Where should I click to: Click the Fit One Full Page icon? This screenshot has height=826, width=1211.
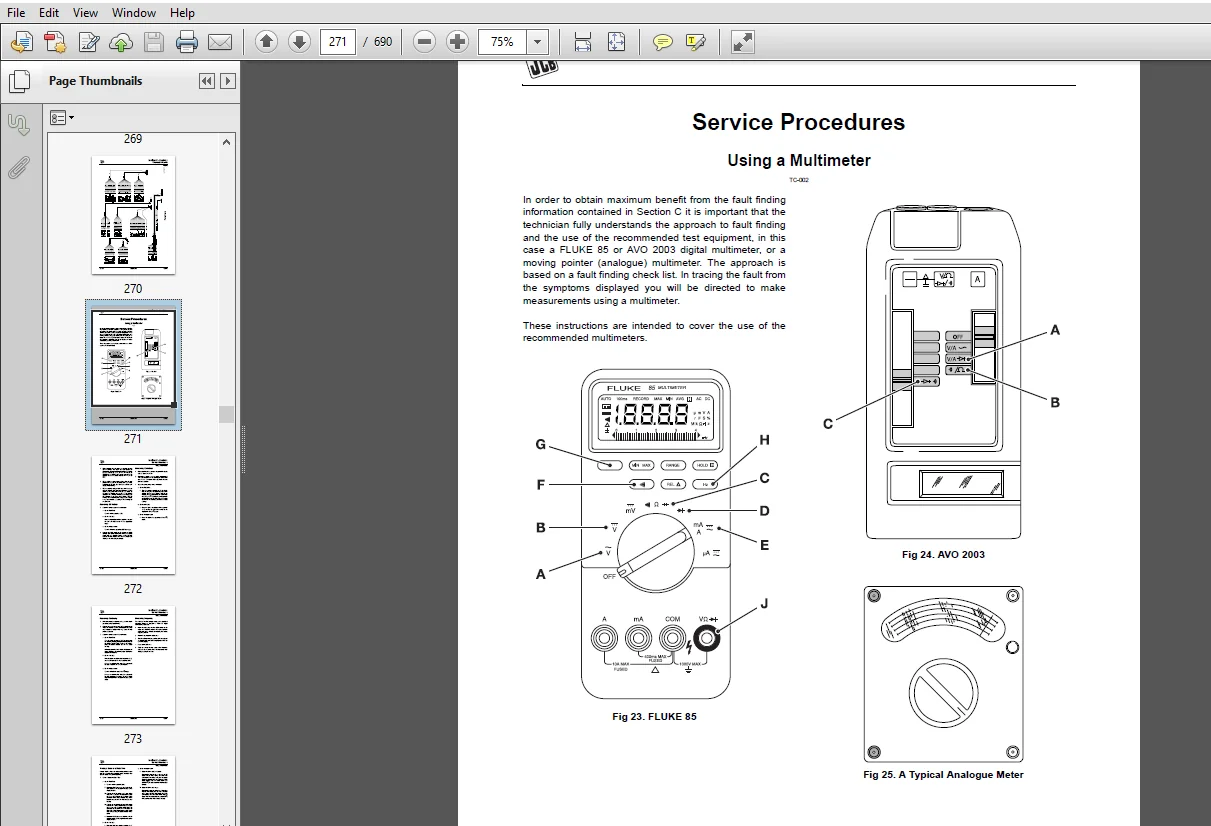click(616, 42)
